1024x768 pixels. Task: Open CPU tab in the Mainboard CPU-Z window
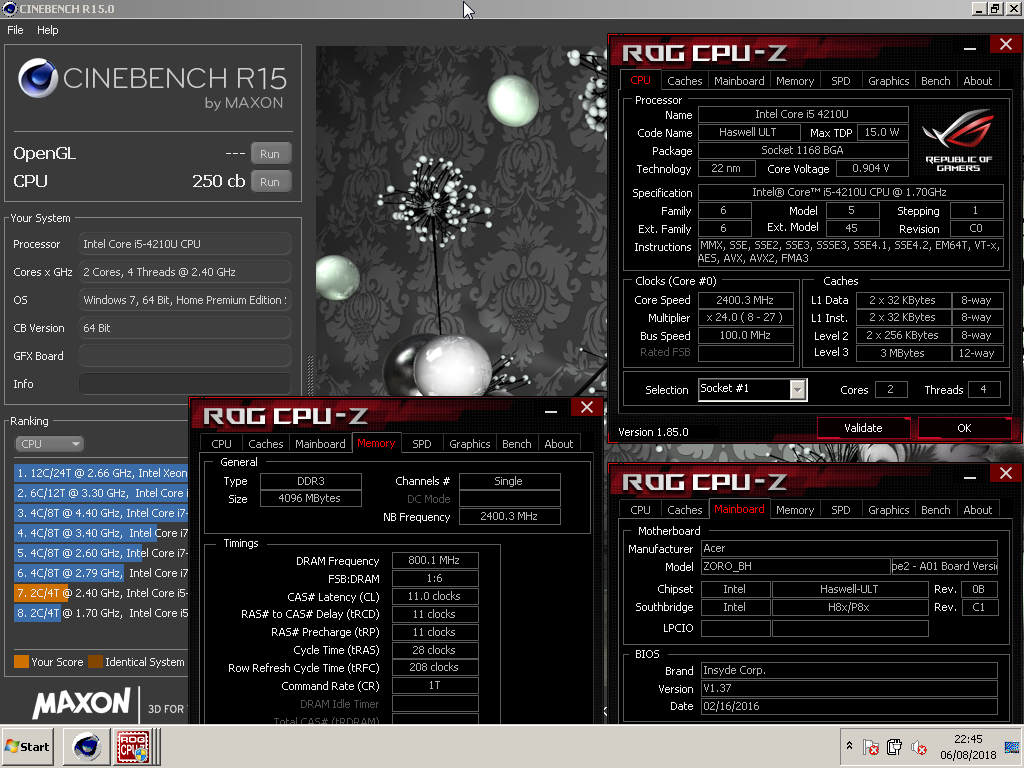click(640, 510)
